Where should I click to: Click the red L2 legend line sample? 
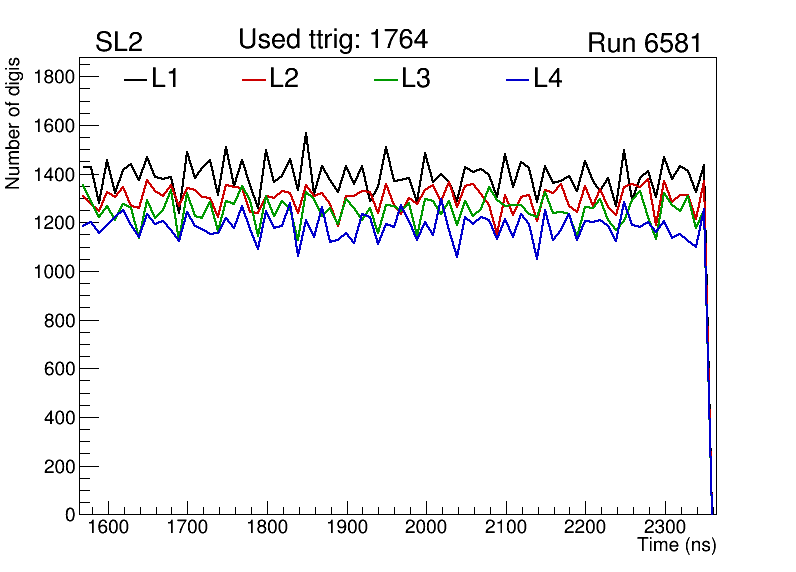[x=254, y=79]
